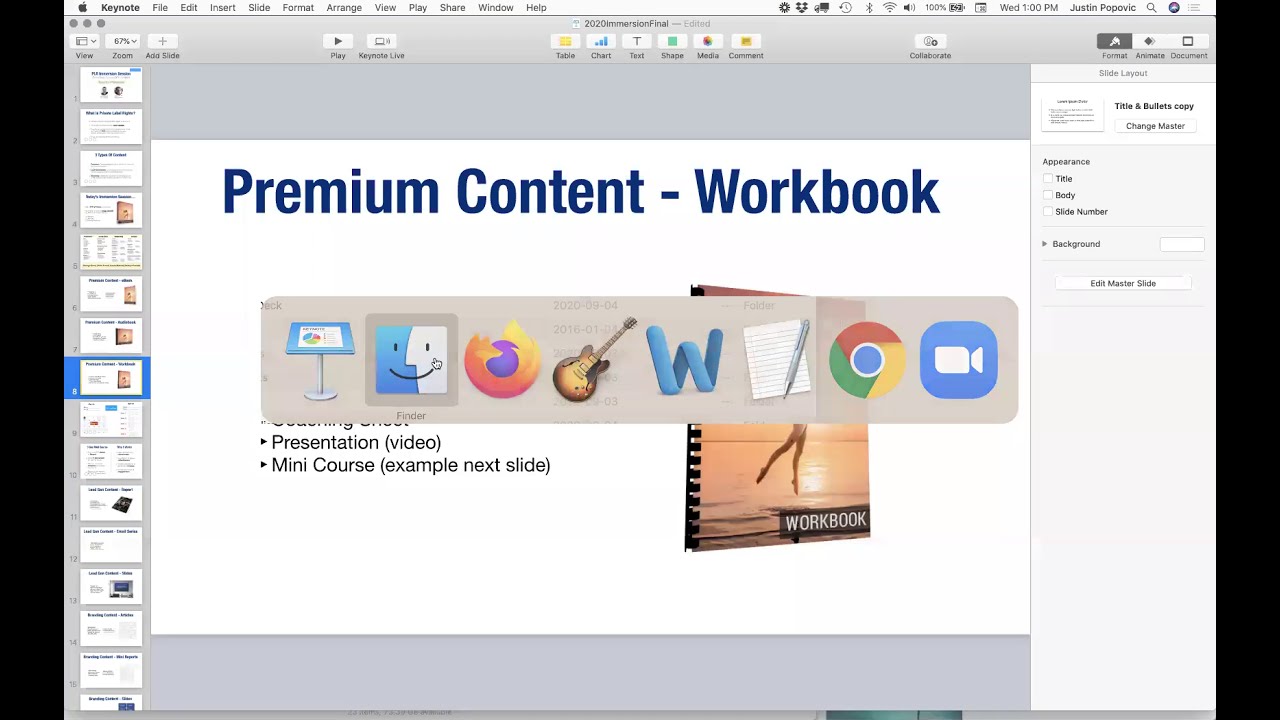Open the Share menu
This screenshot has height=720, width=1280.
pyautogui.click(x=452, y=7)
